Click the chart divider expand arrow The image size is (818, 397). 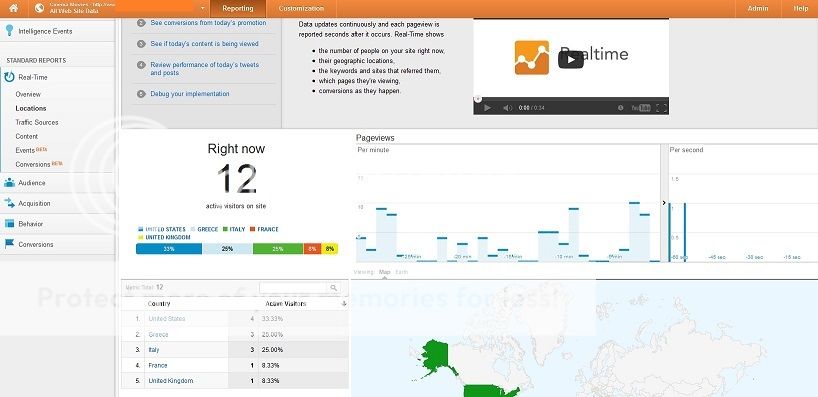pyautogui.click(x=664, y=202)
